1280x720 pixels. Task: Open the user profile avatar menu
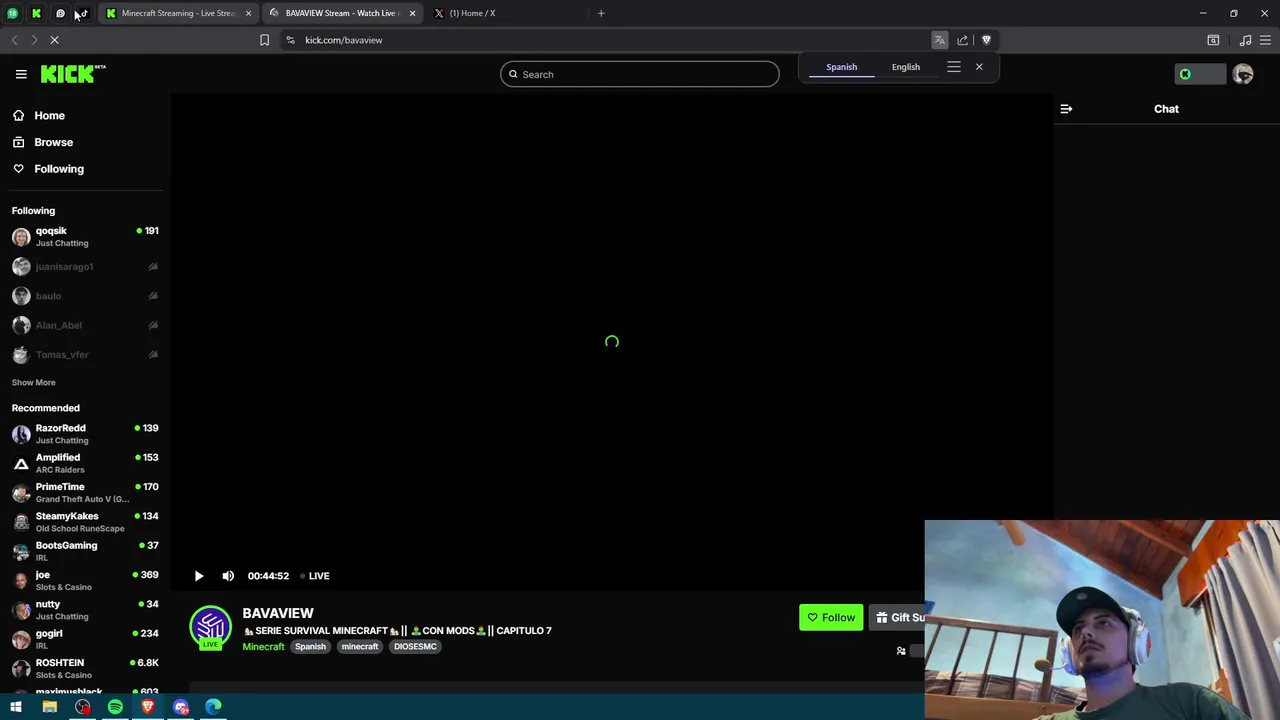click(x=1243, y=74)
